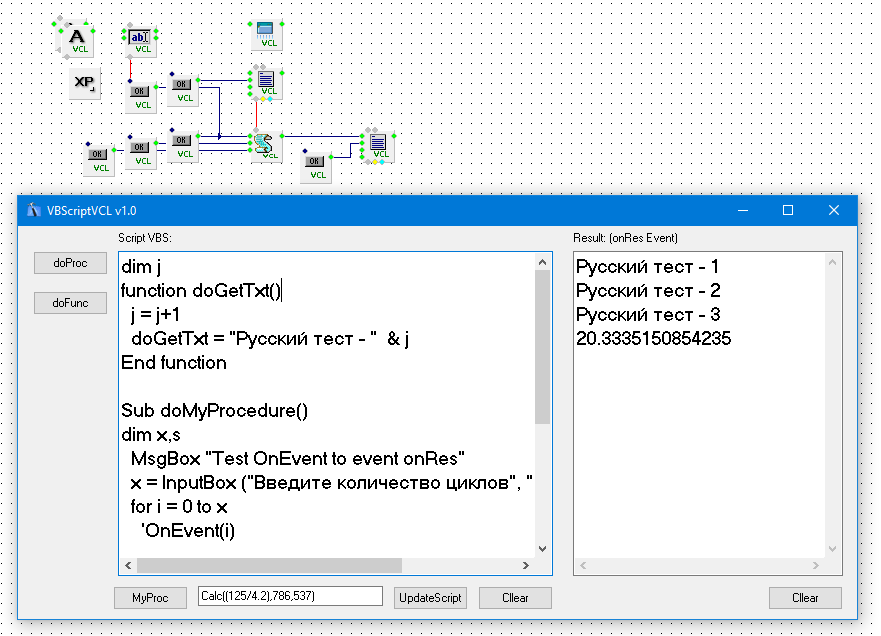Click the MsgBox "Test OnEvent to event onRes" line
881x636 pixels.
pyautogui.click(x=298, y=458)
